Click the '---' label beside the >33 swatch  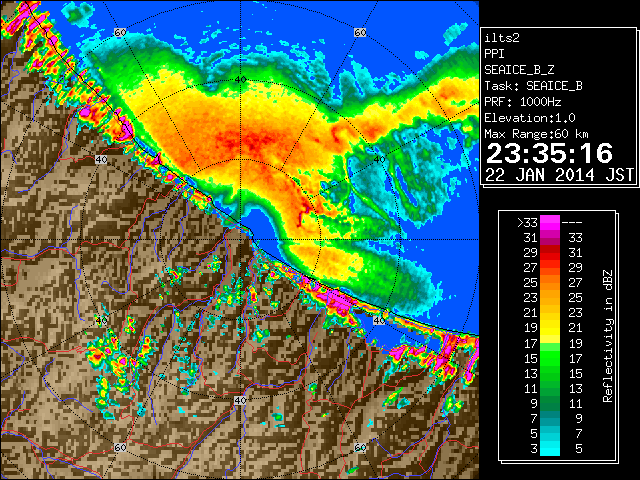coord(572,223)
